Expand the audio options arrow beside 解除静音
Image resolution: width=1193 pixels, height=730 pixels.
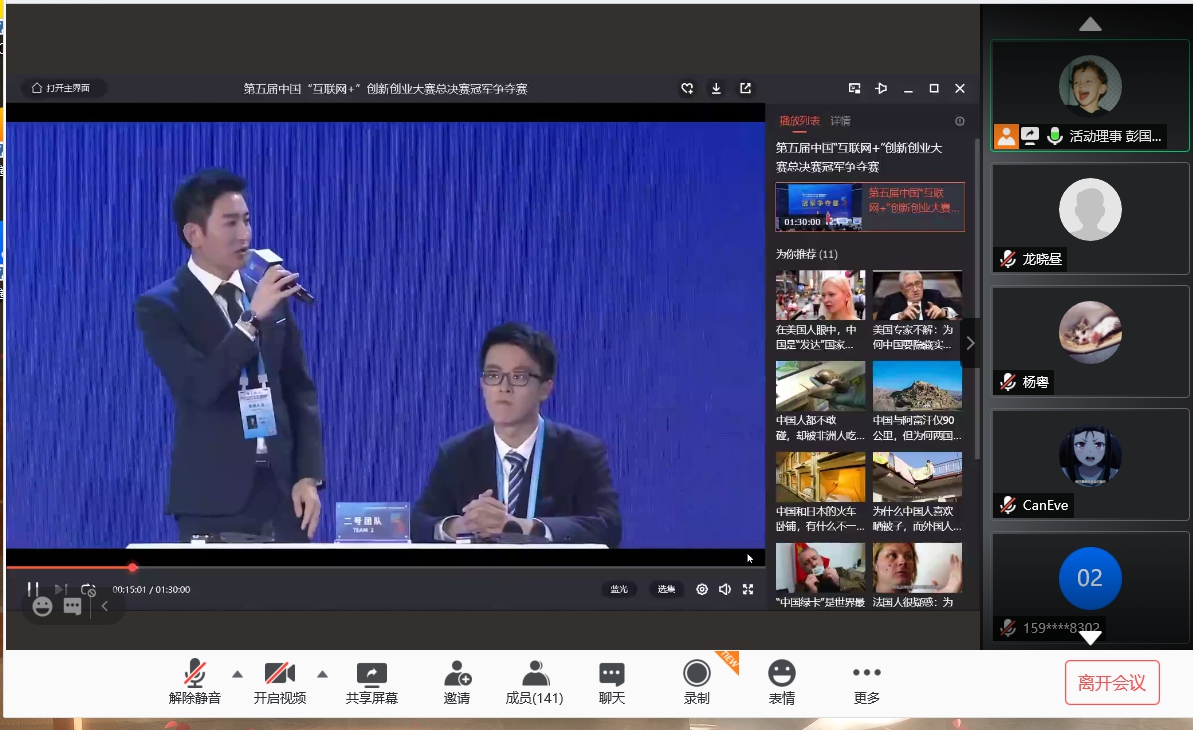coord(237,673)
